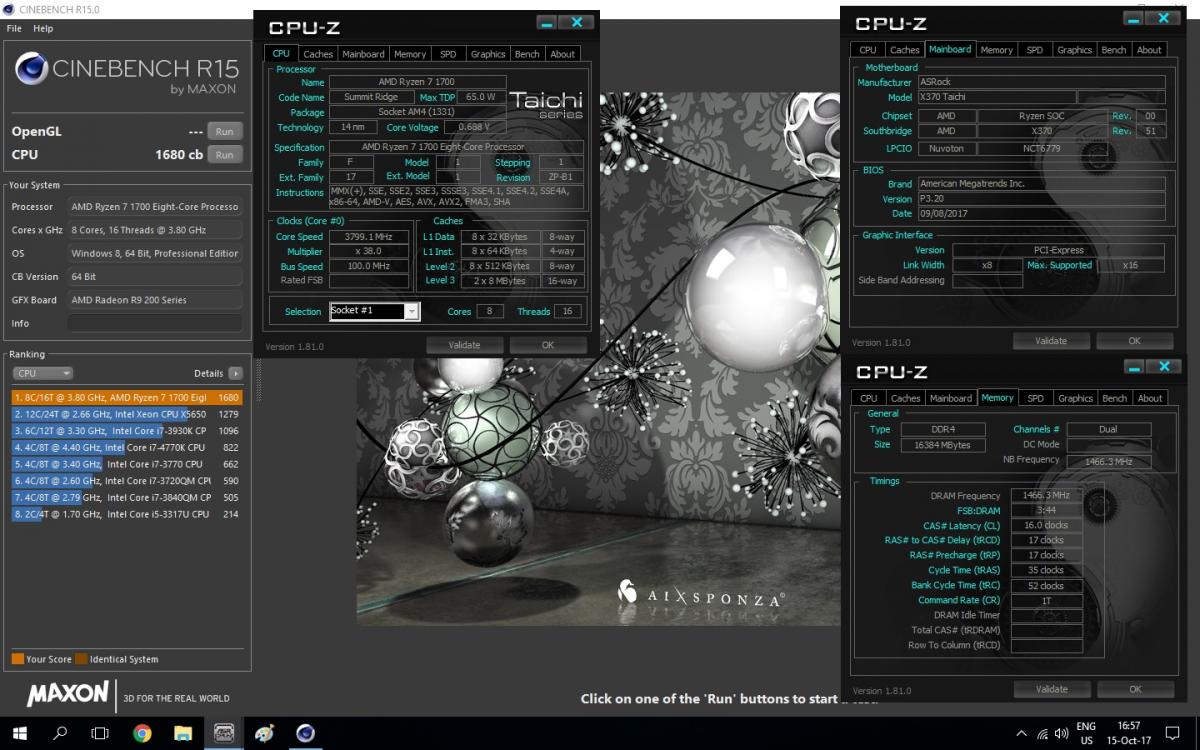This screenshot has height=750, width=1200.
Task: Select the Core i5-3317U ranking entry
Action: [x=127, y=514]
